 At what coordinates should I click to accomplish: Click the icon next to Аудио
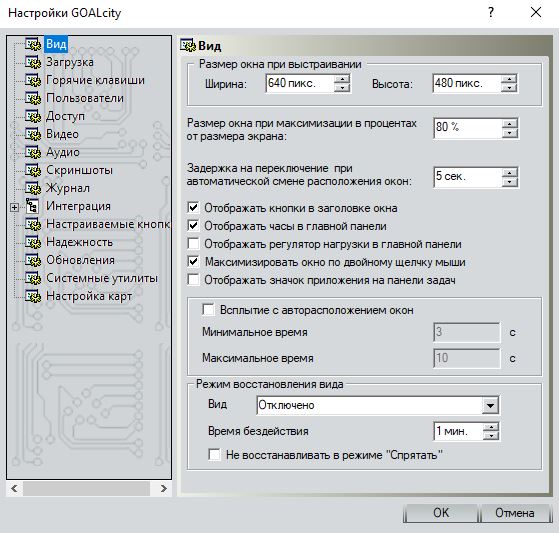33,152
